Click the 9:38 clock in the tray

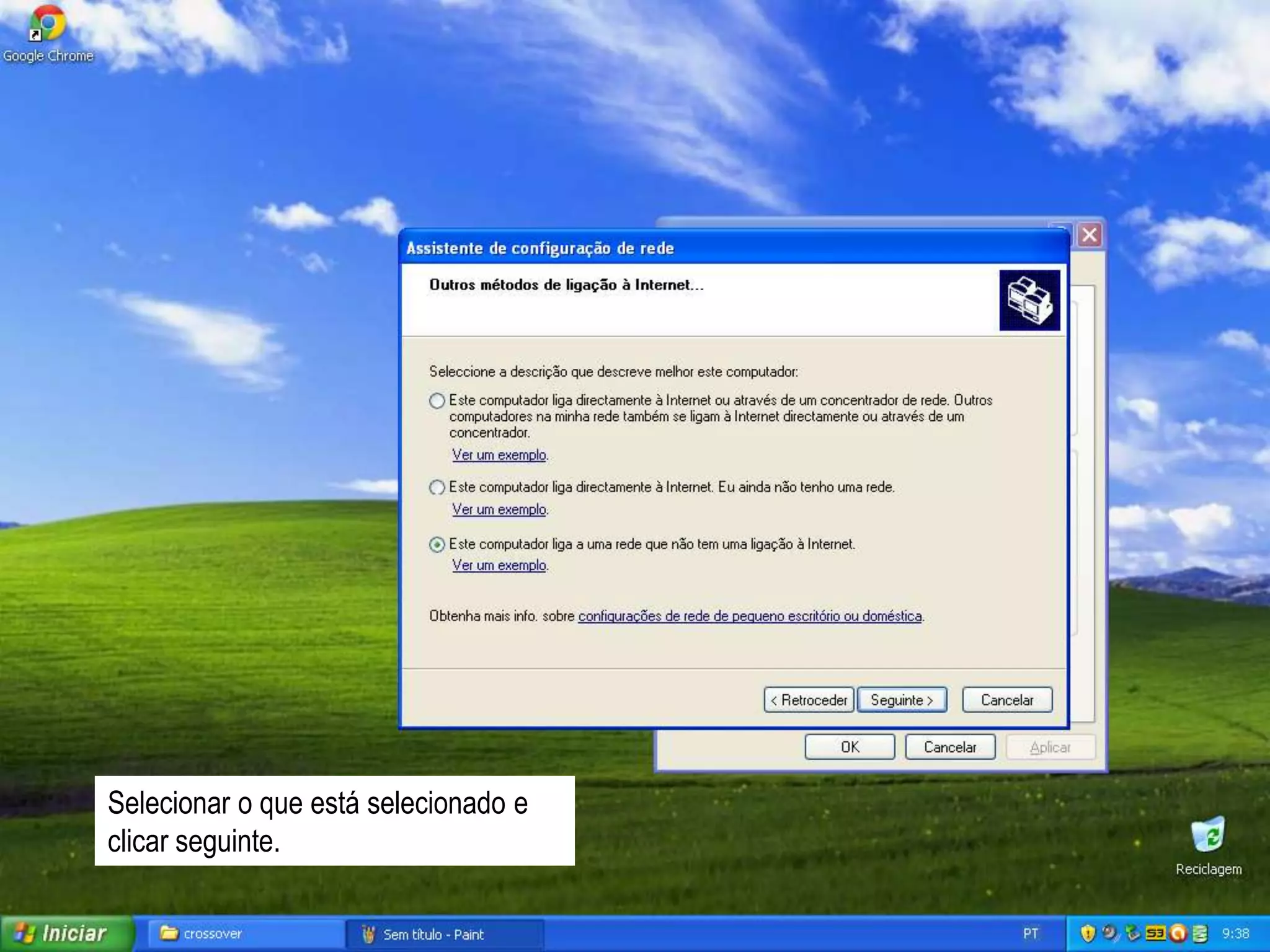(x=1235, y=933)
